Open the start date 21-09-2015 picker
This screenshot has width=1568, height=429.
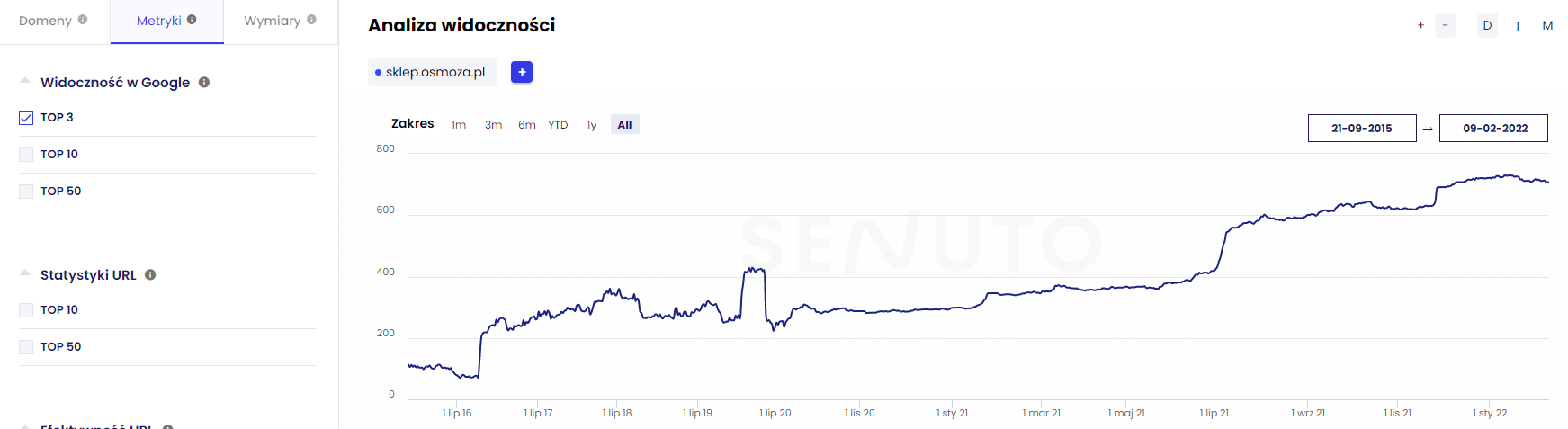point(1361,129)
